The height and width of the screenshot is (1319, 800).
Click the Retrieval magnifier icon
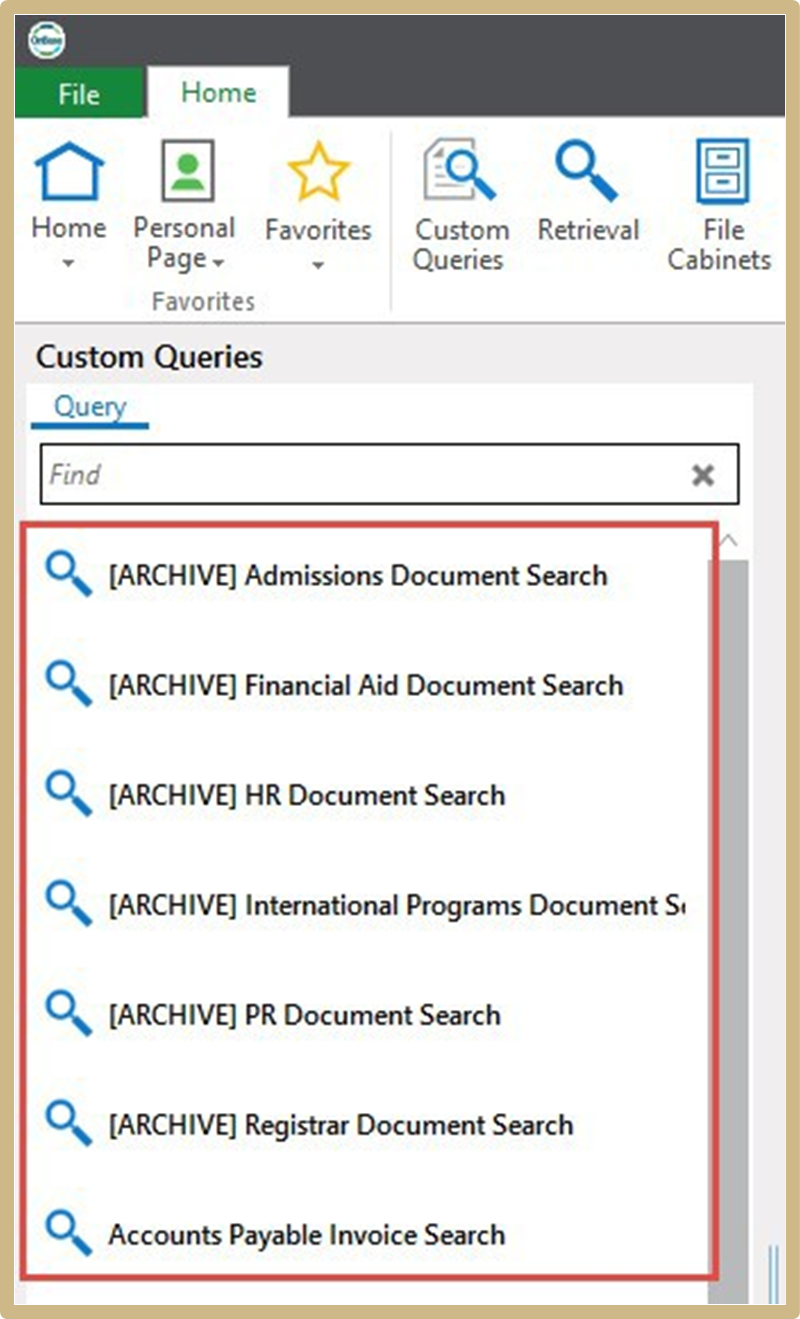pos(587,172)
